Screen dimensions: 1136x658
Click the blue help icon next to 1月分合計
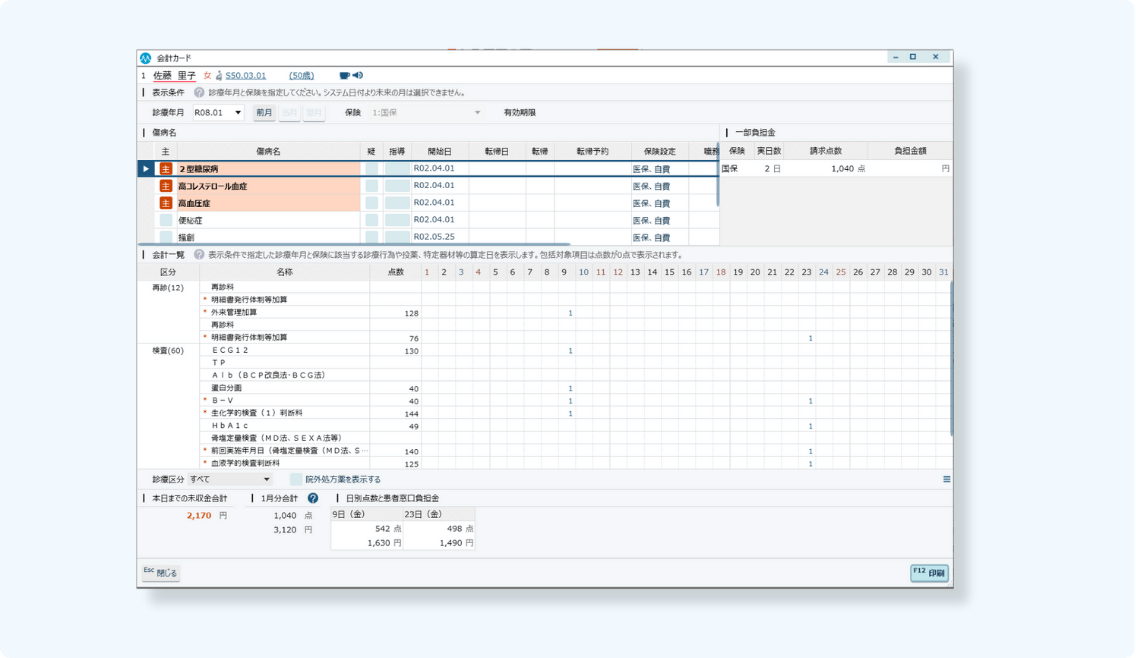coord(313,498)
